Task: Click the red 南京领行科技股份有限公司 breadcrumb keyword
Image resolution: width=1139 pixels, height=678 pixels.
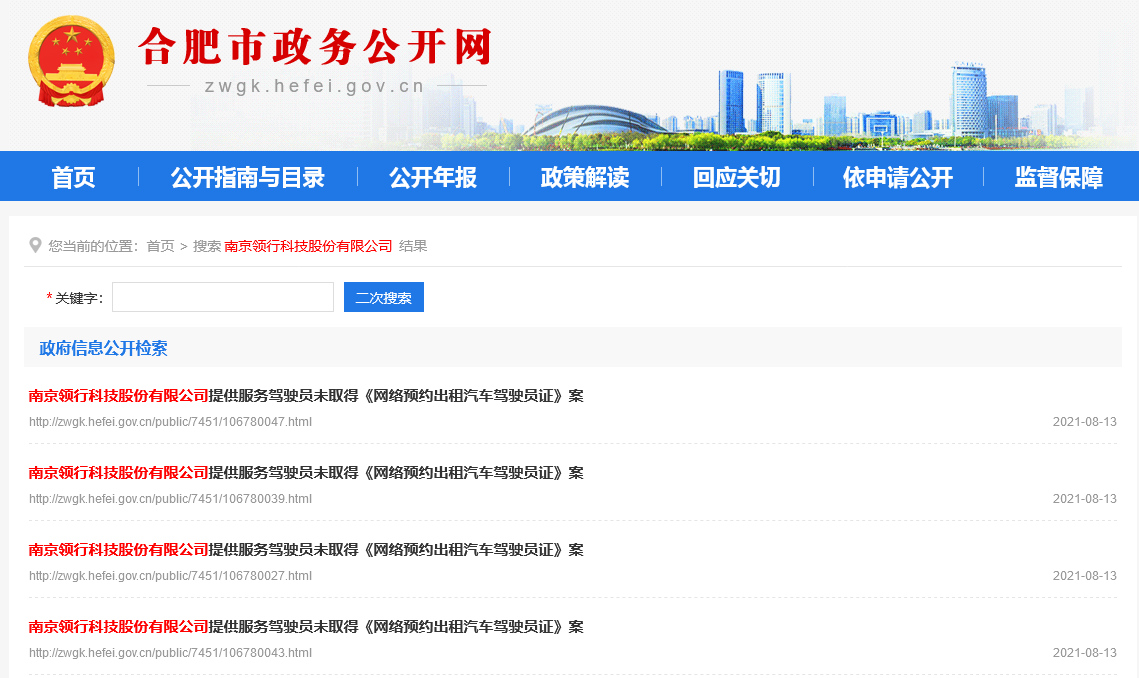Action: [308, 246]
